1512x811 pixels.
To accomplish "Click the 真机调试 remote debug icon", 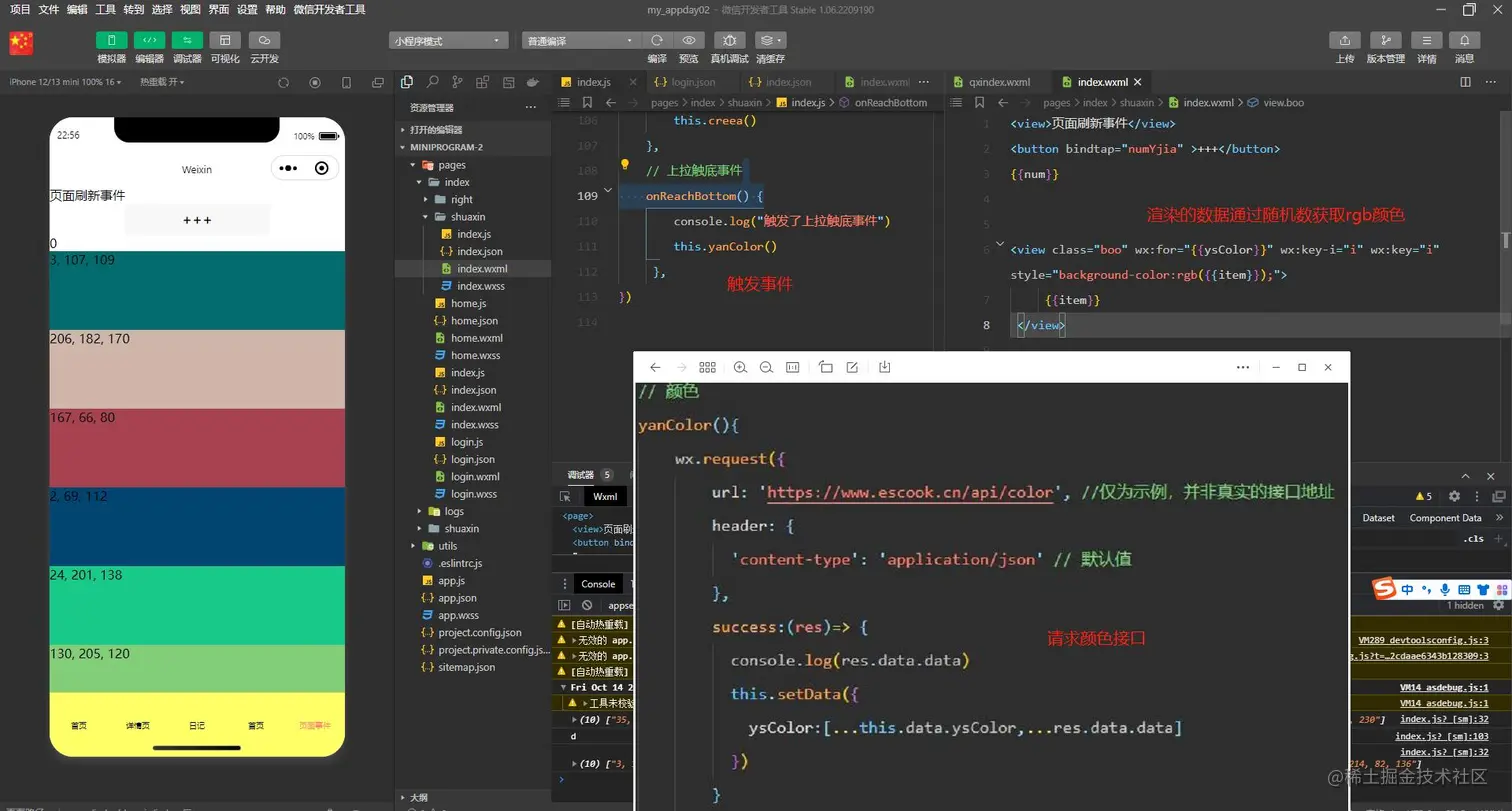I will coord(729,41).
